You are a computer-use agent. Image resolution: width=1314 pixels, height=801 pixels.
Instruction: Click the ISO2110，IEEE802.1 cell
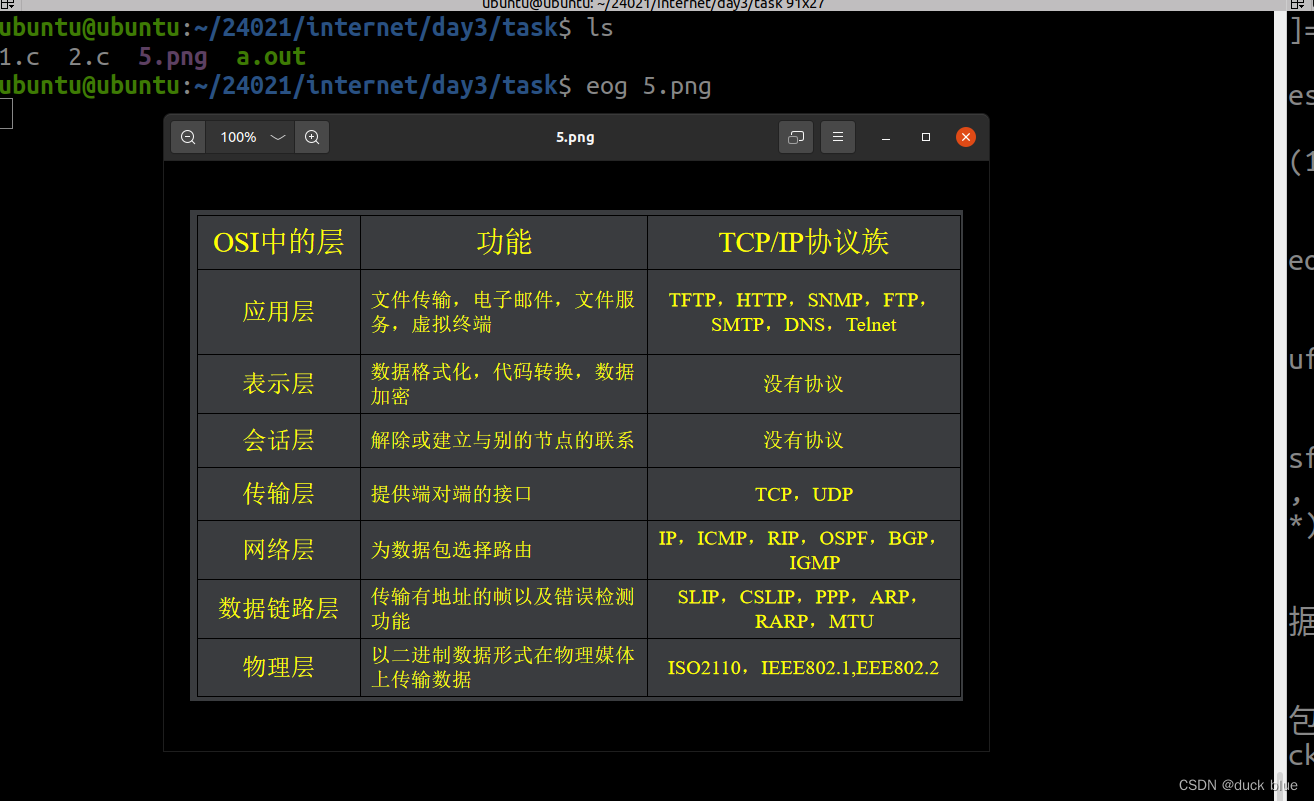click(804, 667)
